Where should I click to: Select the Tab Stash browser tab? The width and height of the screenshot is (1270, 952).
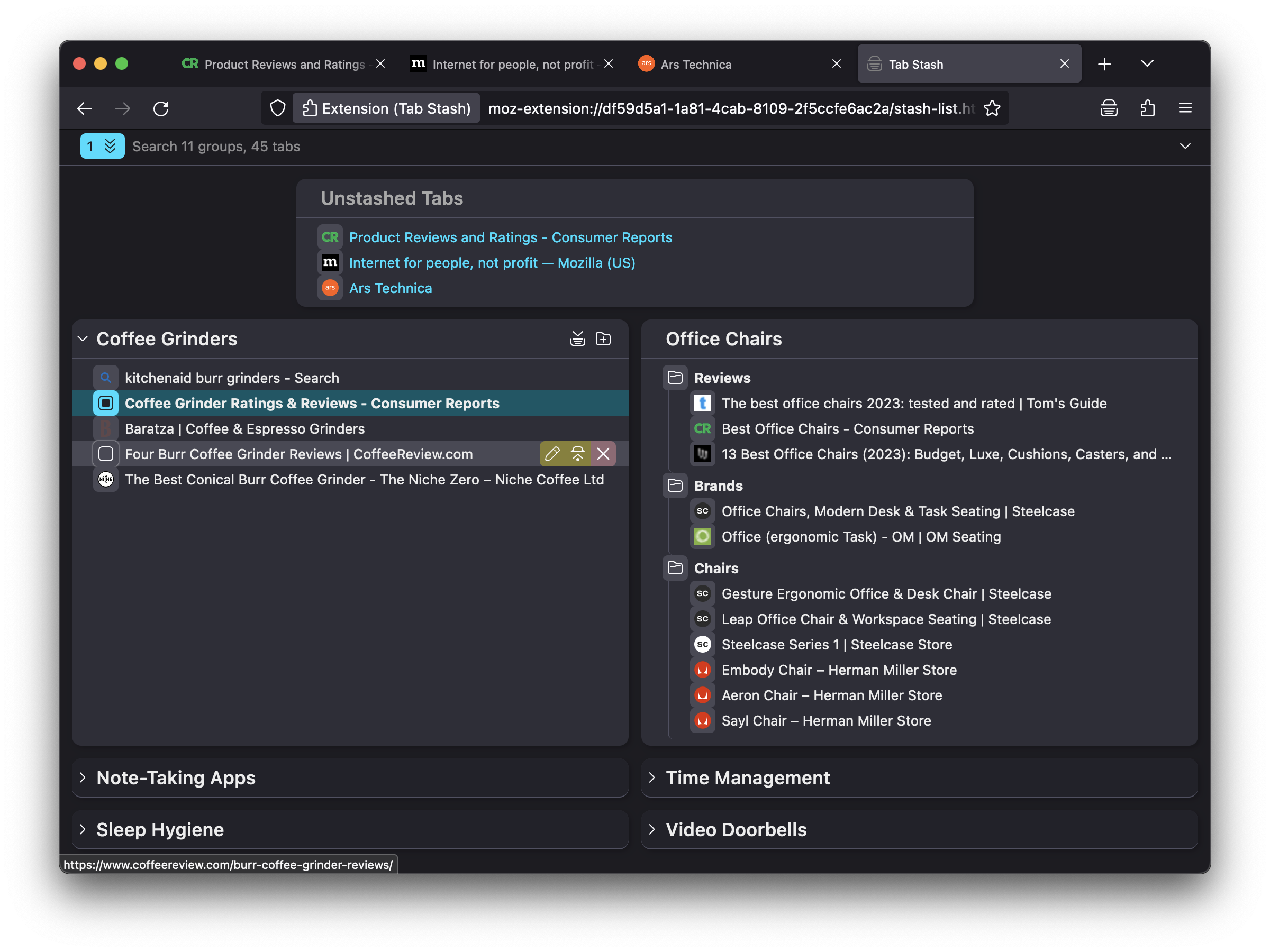[968, 63]
